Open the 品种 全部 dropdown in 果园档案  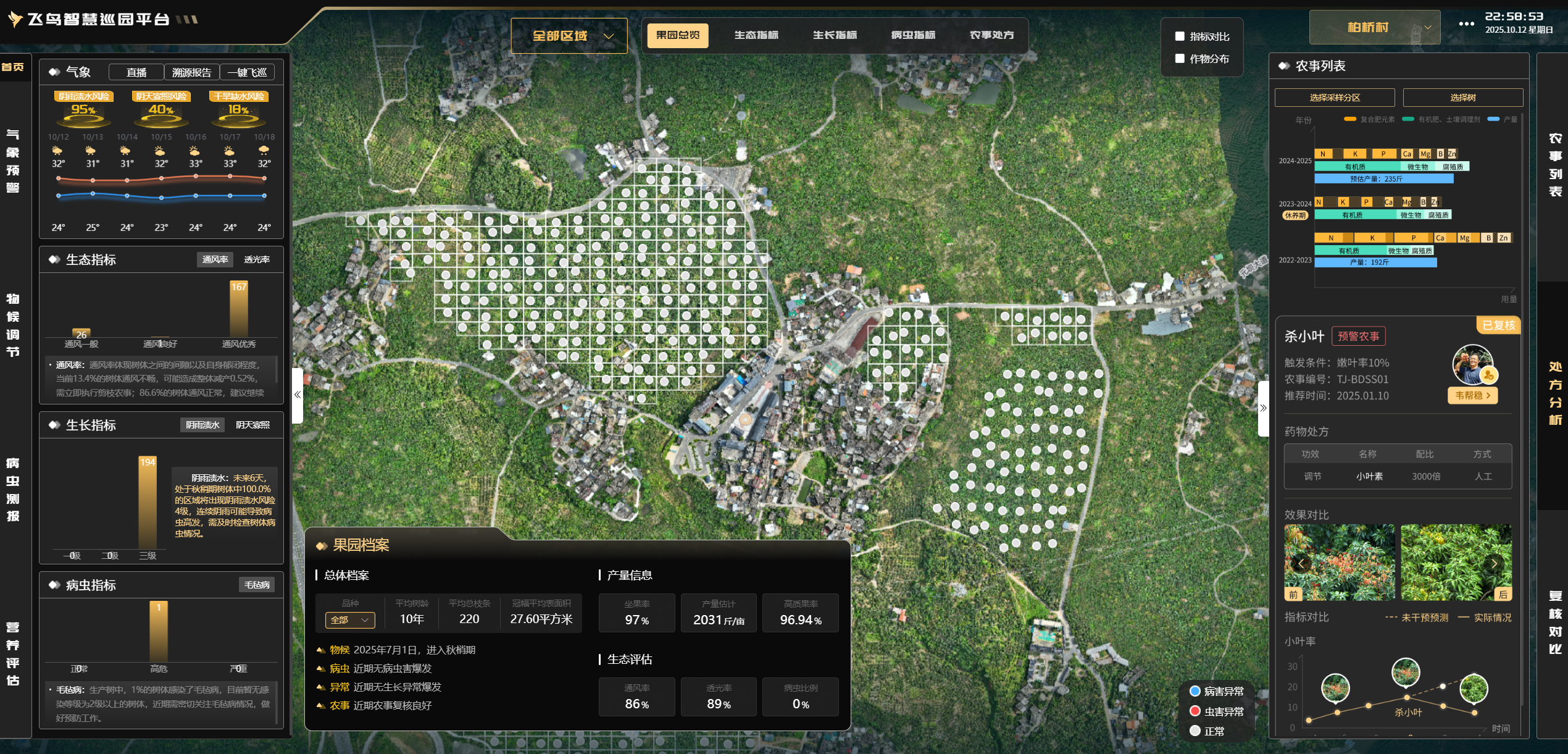pyautogui.click(x=350, y=620)
